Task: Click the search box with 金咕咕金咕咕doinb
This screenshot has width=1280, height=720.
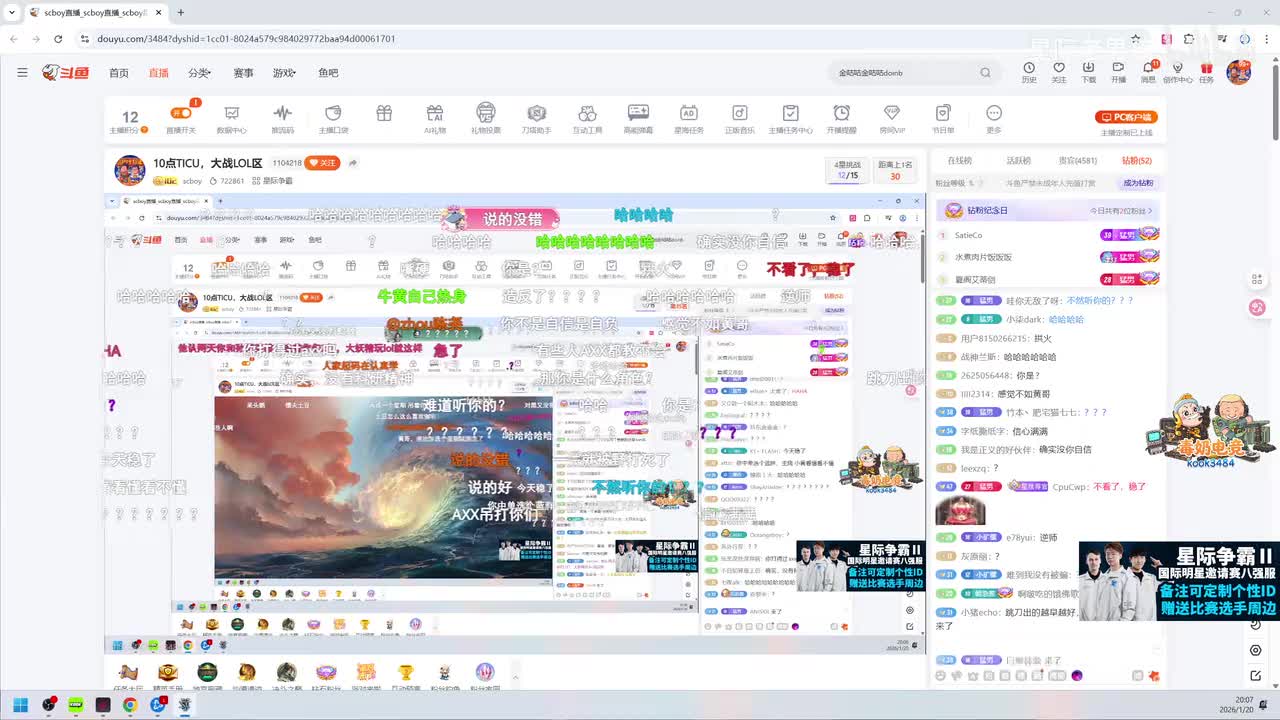Action: (x=915, y=72)
